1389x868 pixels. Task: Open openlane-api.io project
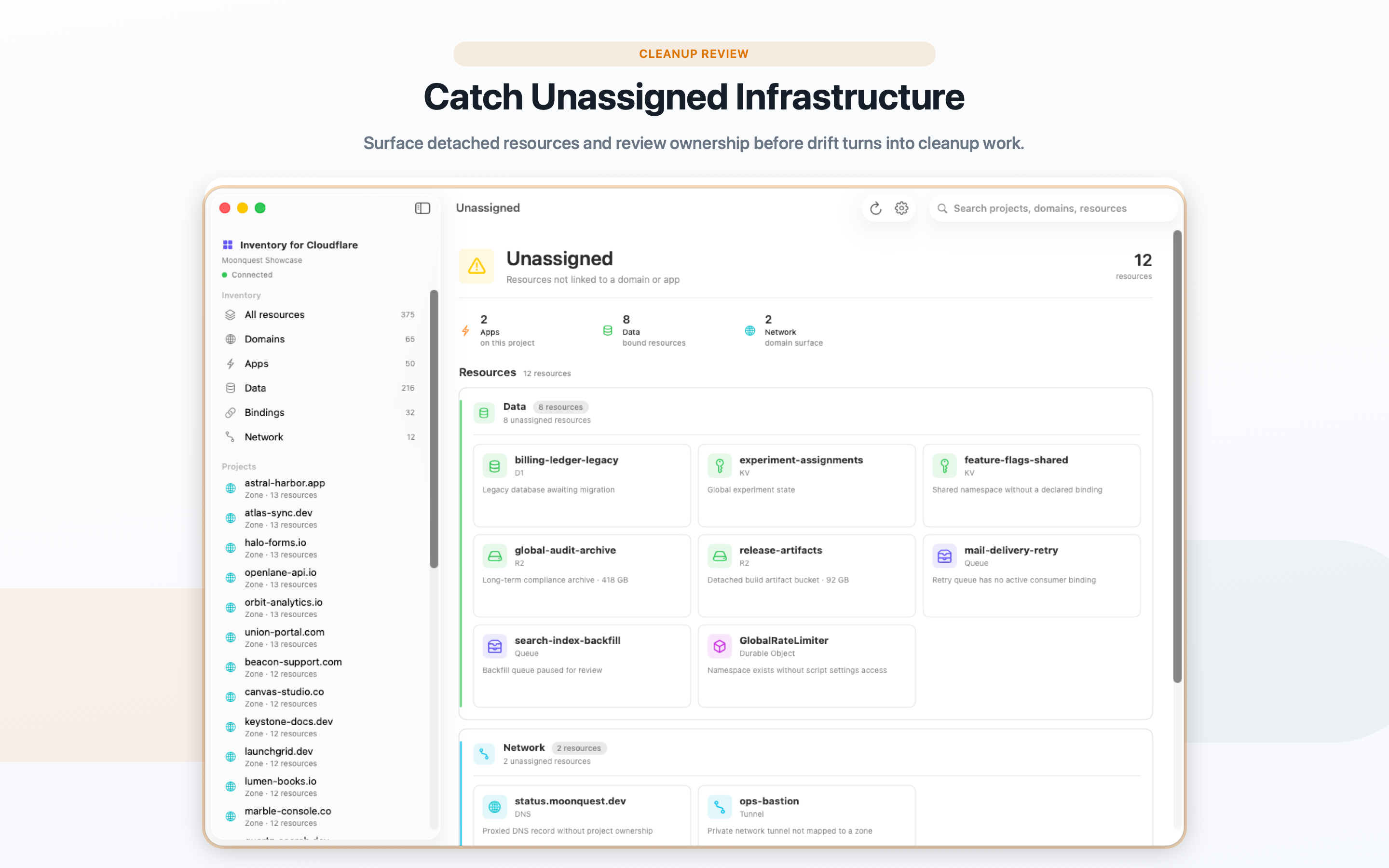coord(320,578)
